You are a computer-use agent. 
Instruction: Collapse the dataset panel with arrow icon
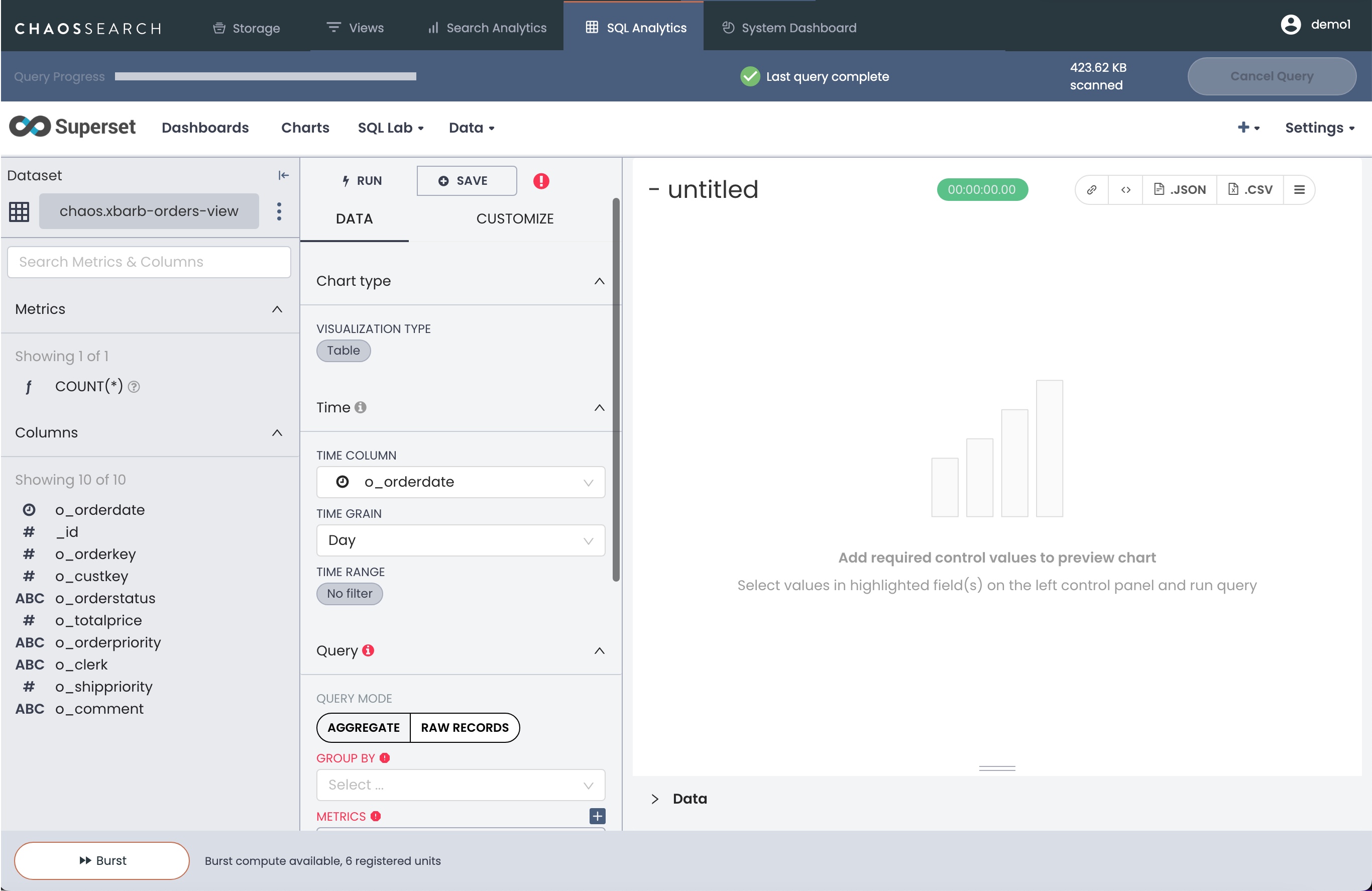click(283, 175)
